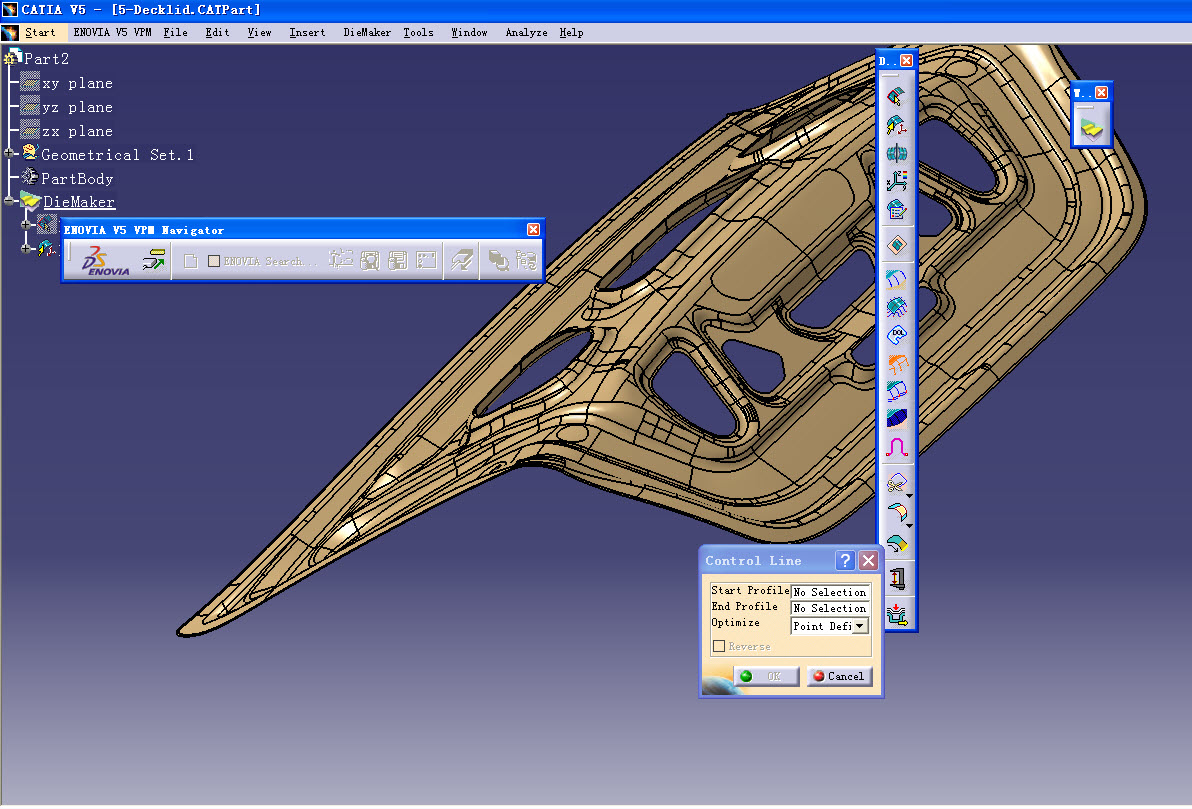Open the Tools menu
1192x809 pixels.
coord(418,33)
